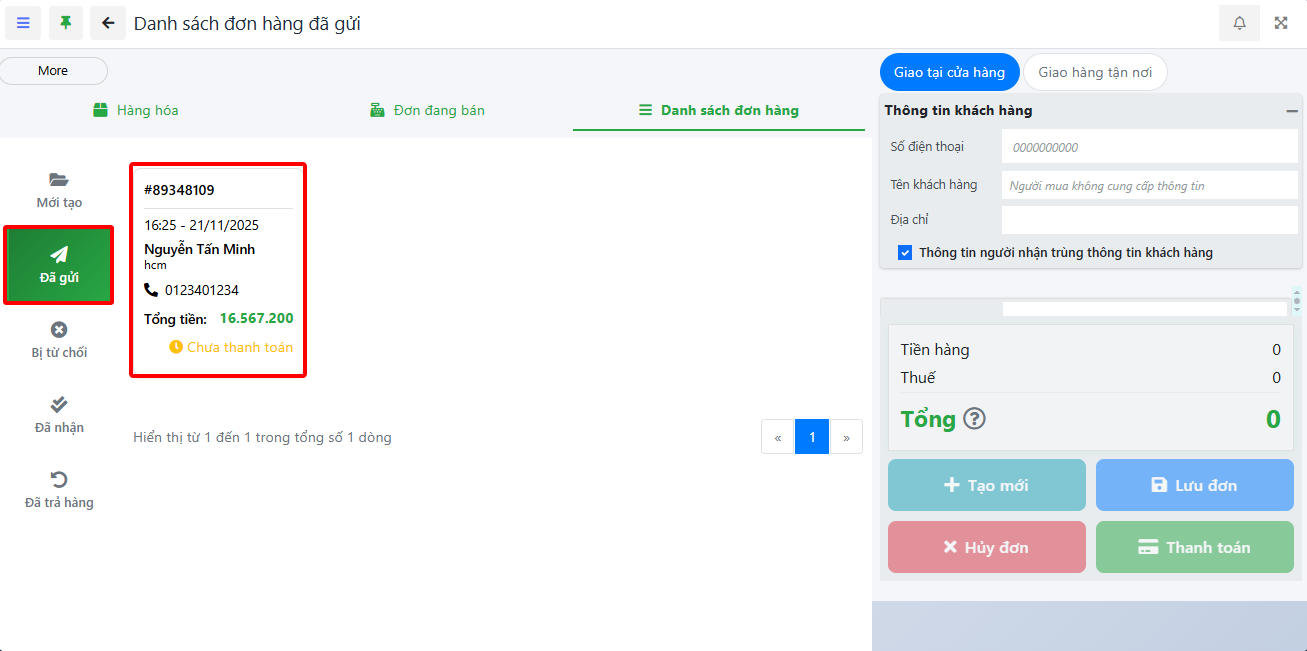Switch to the Hàng hóa tab

[x=136, y=110]
